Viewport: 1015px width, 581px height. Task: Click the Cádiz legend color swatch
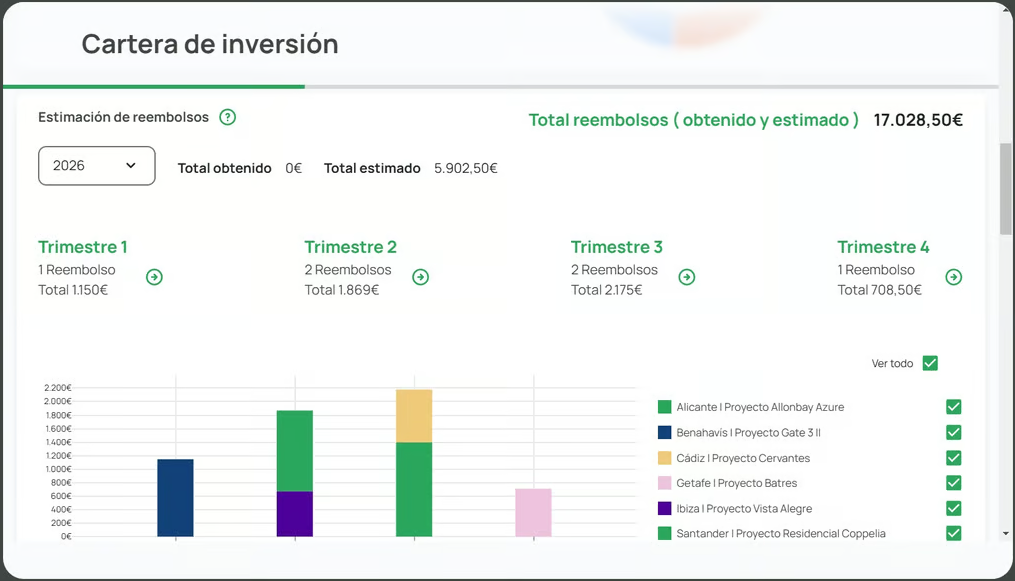665,458
